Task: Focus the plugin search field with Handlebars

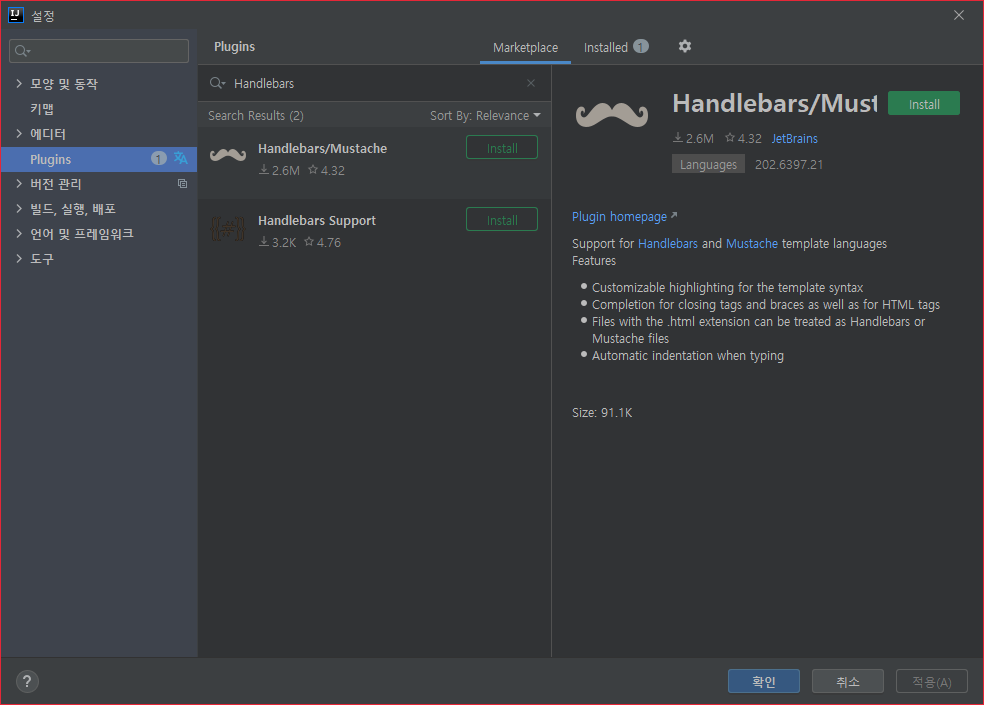Action: pos(375,83)
